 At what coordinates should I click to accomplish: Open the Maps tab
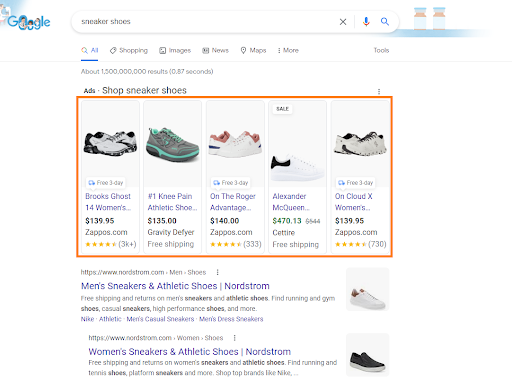click(253, 50)
